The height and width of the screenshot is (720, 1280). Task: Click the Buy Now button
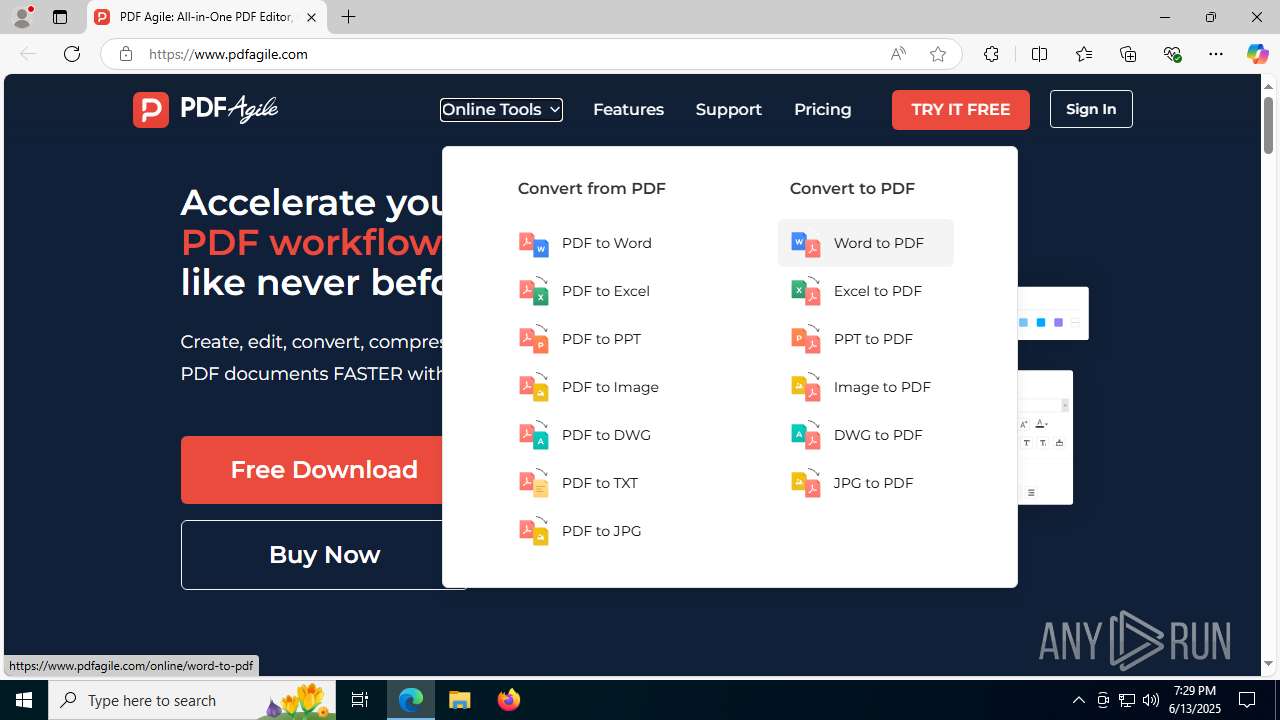point(324,555)
